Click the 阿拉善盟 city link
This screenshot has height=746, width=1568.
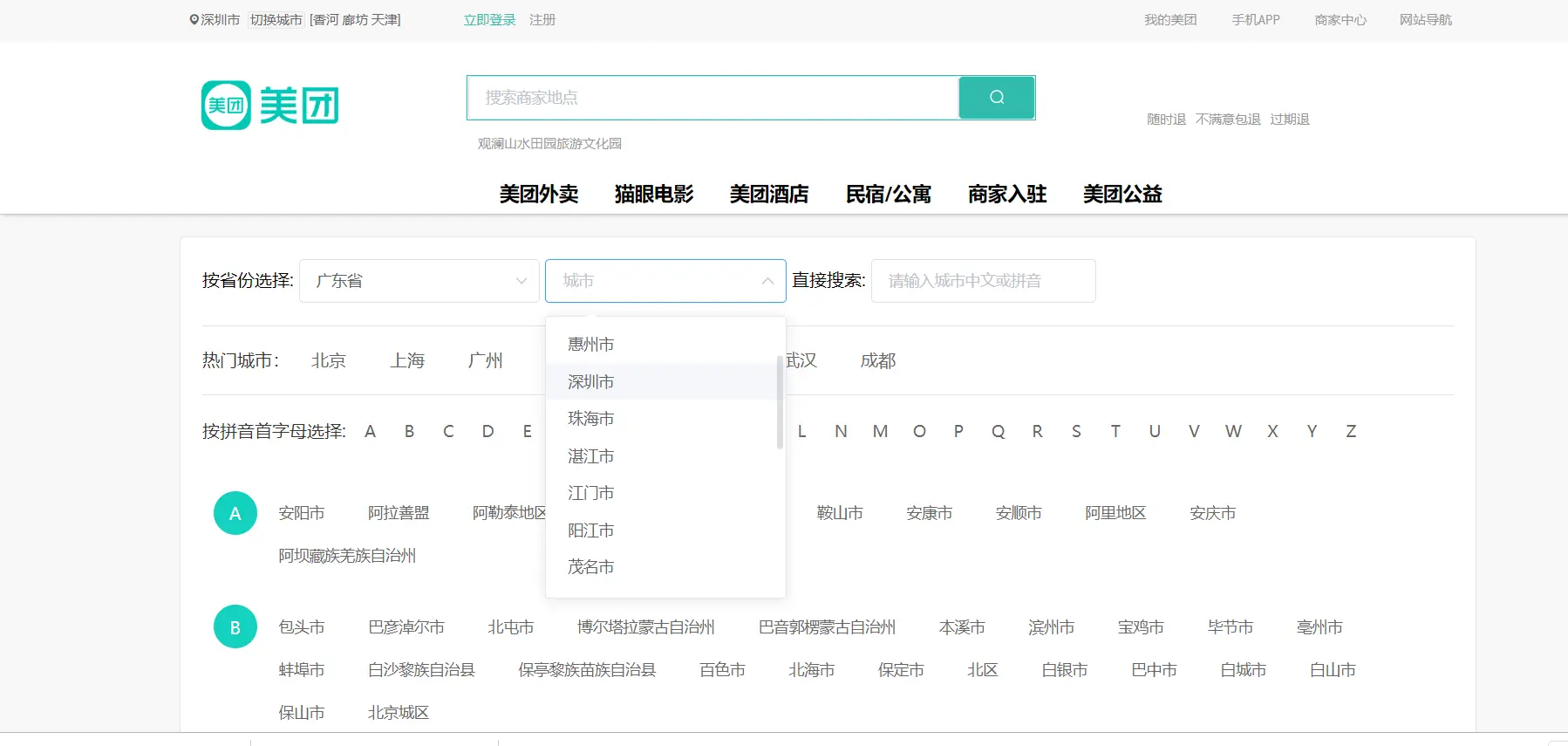[x=399, y=513]
